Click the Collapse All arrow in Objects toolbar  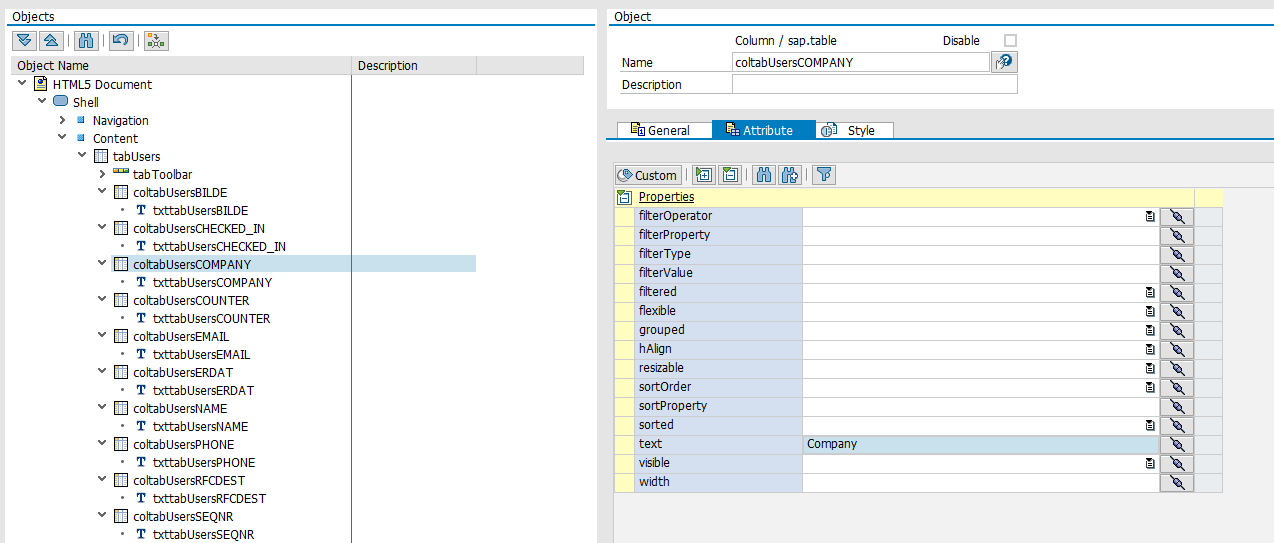point(51,40)
